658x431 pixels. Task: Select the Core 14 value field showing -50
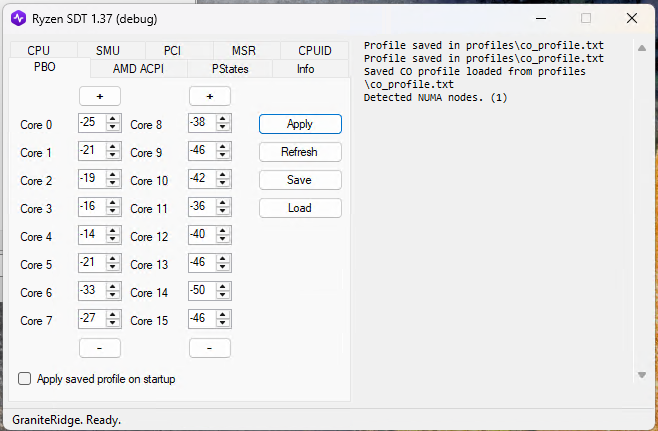202,291
